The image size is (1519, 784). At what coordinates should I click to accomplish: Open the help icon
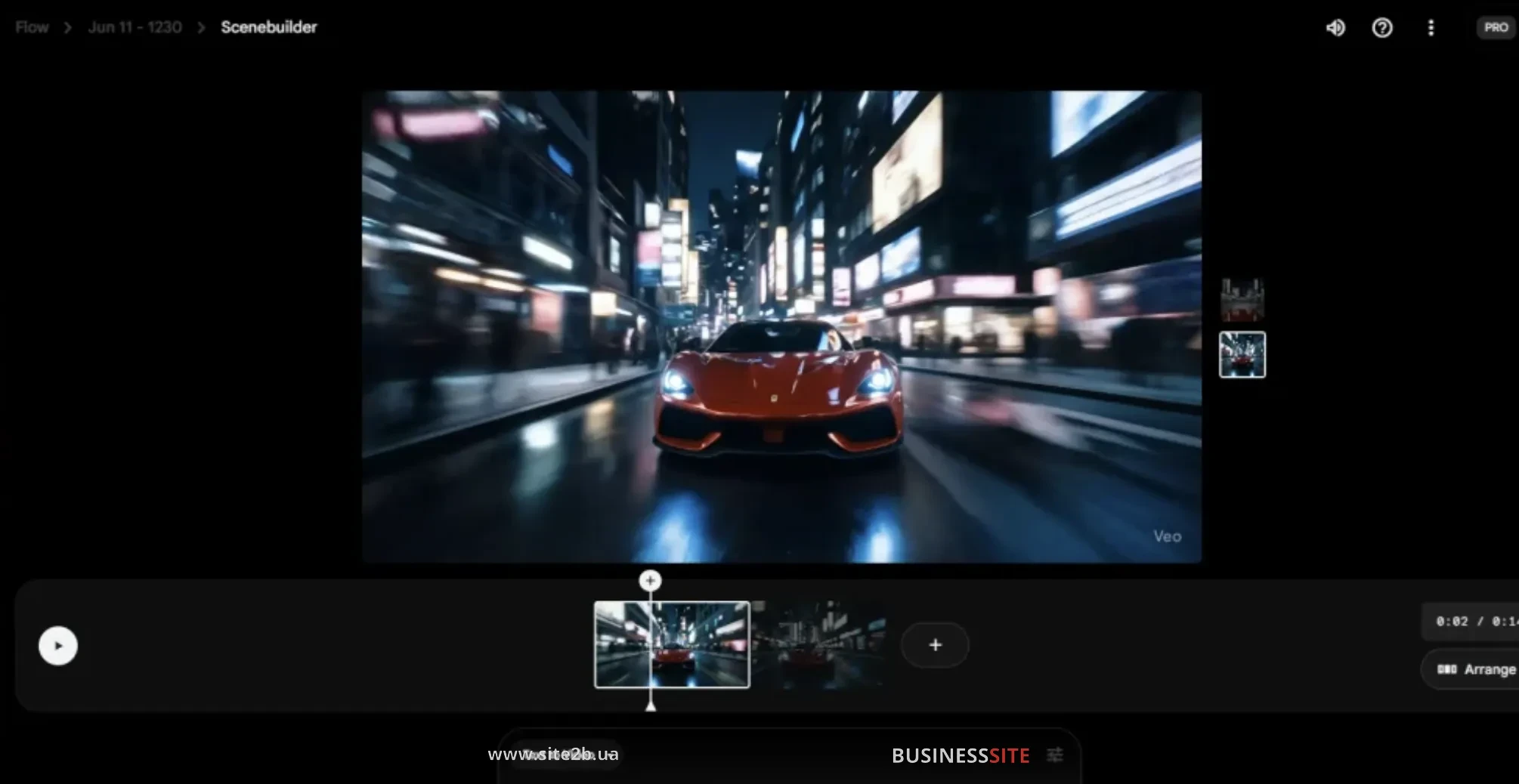click(x=1382, y=28)
